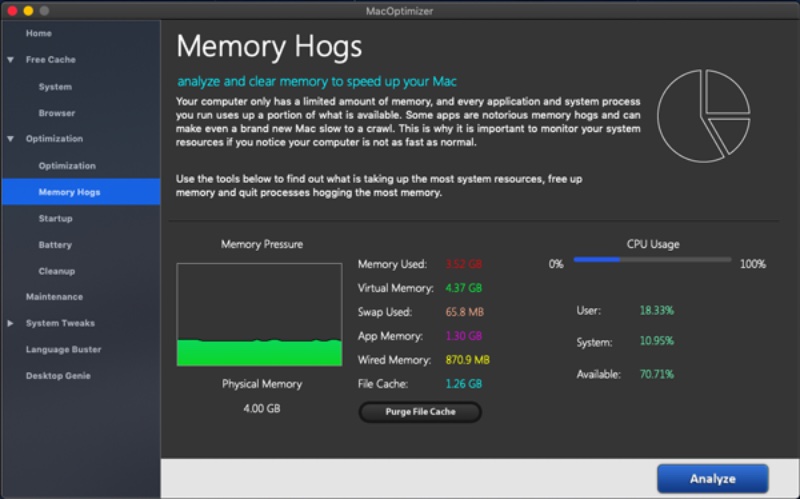Open the Battery section
Viewport: 800px width, 499px height.
(55, 245)
